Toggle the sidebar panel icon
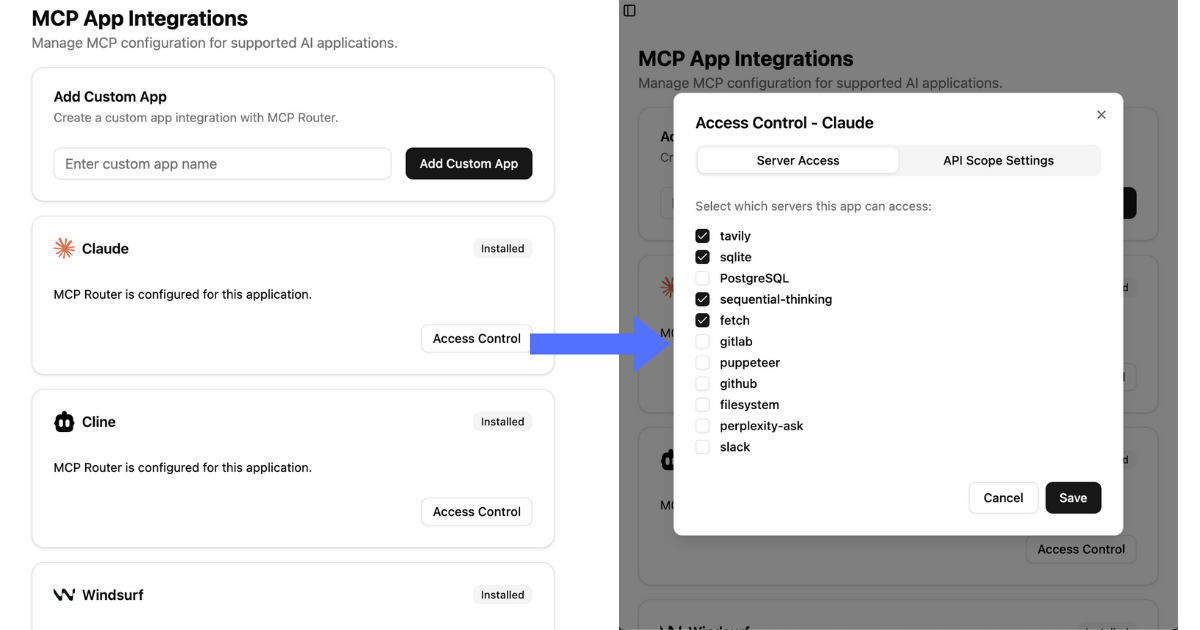 (629, 11)
